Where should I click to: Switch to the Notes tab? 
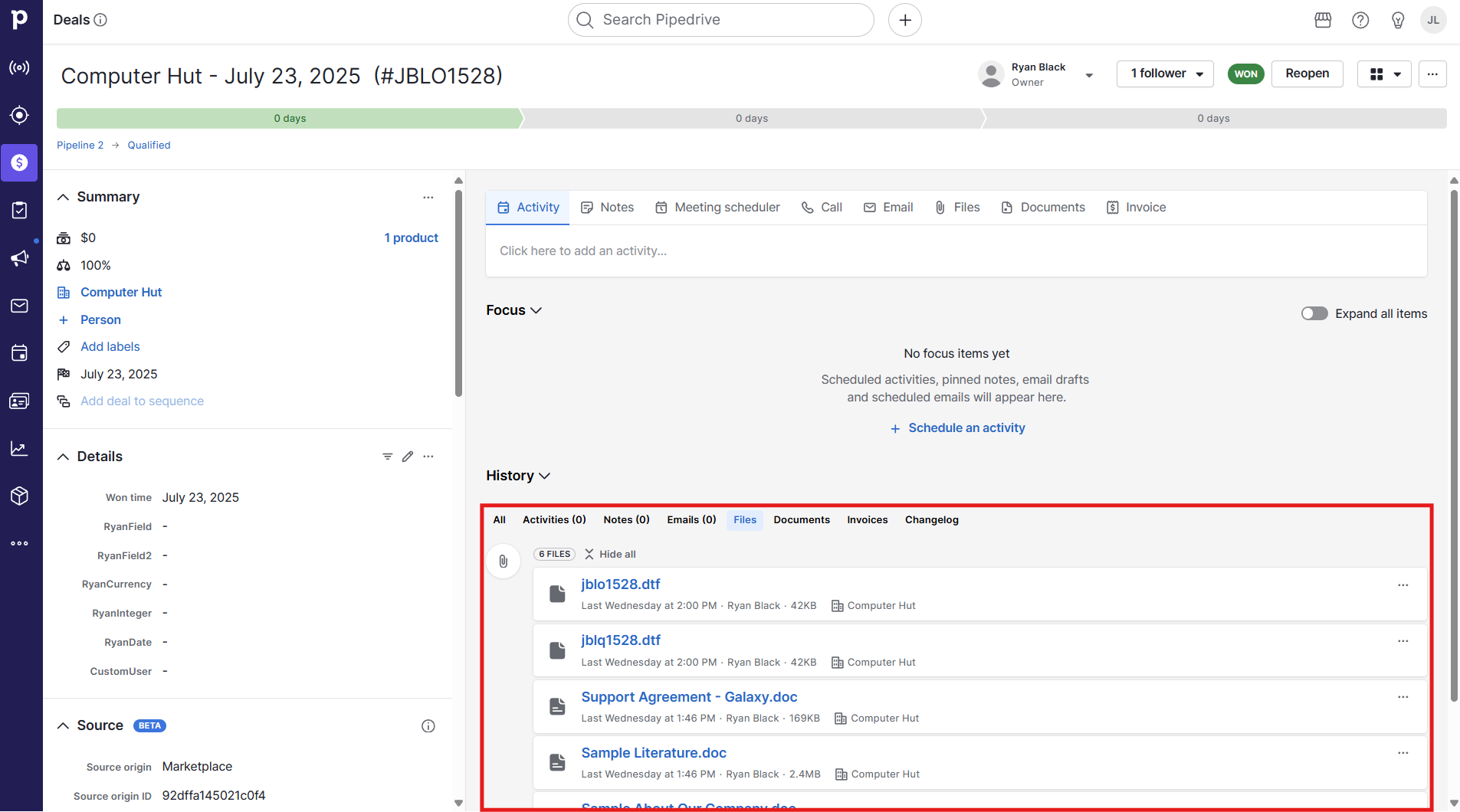(x=606, y=207)
